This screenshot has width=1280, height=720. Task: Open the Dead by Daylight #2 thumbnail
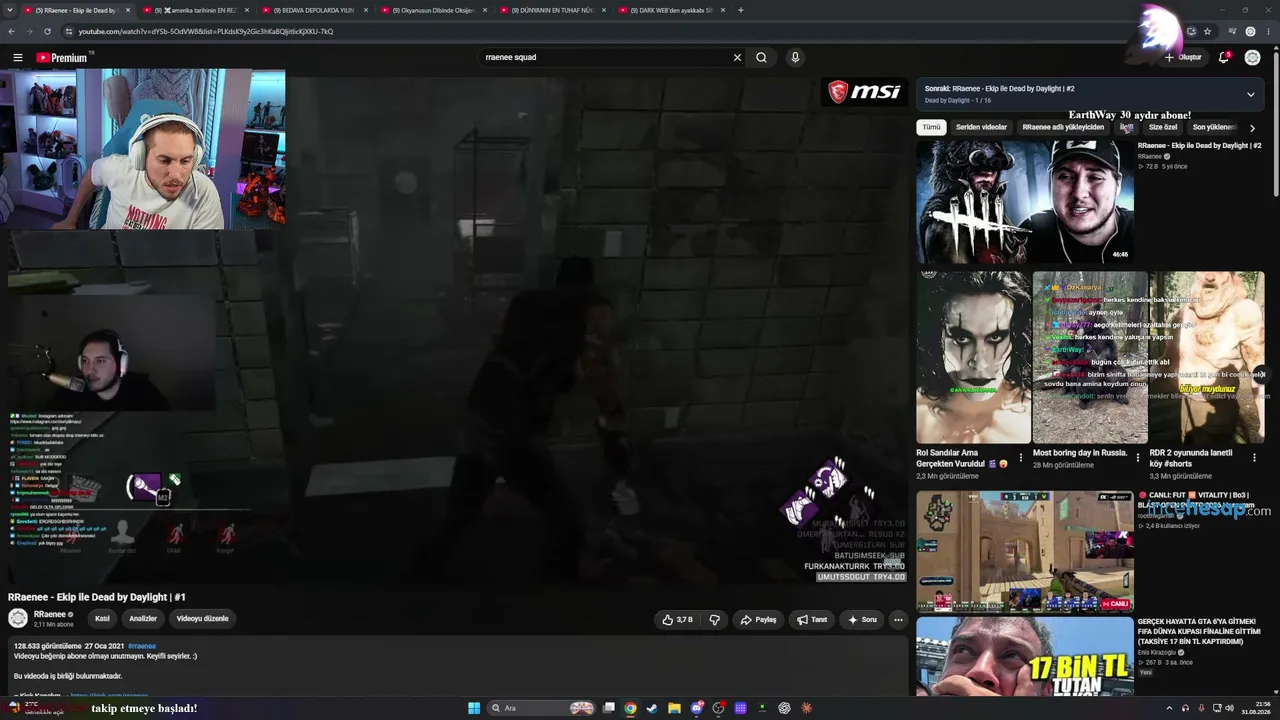pos(1025,201)
